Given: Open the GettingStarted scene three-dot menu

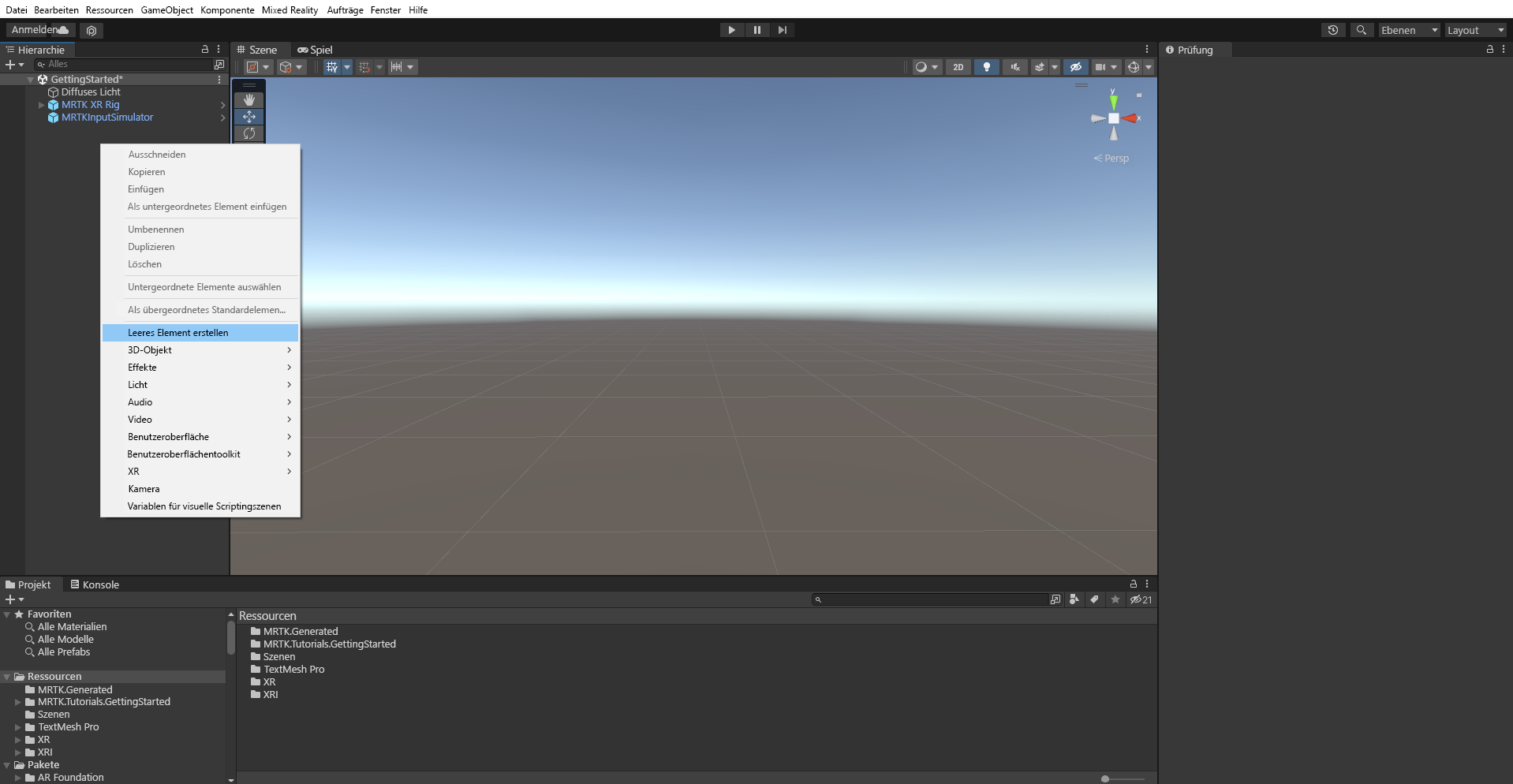Looking at the screenshot, I should pyautogui.click(x=219, y=80).
